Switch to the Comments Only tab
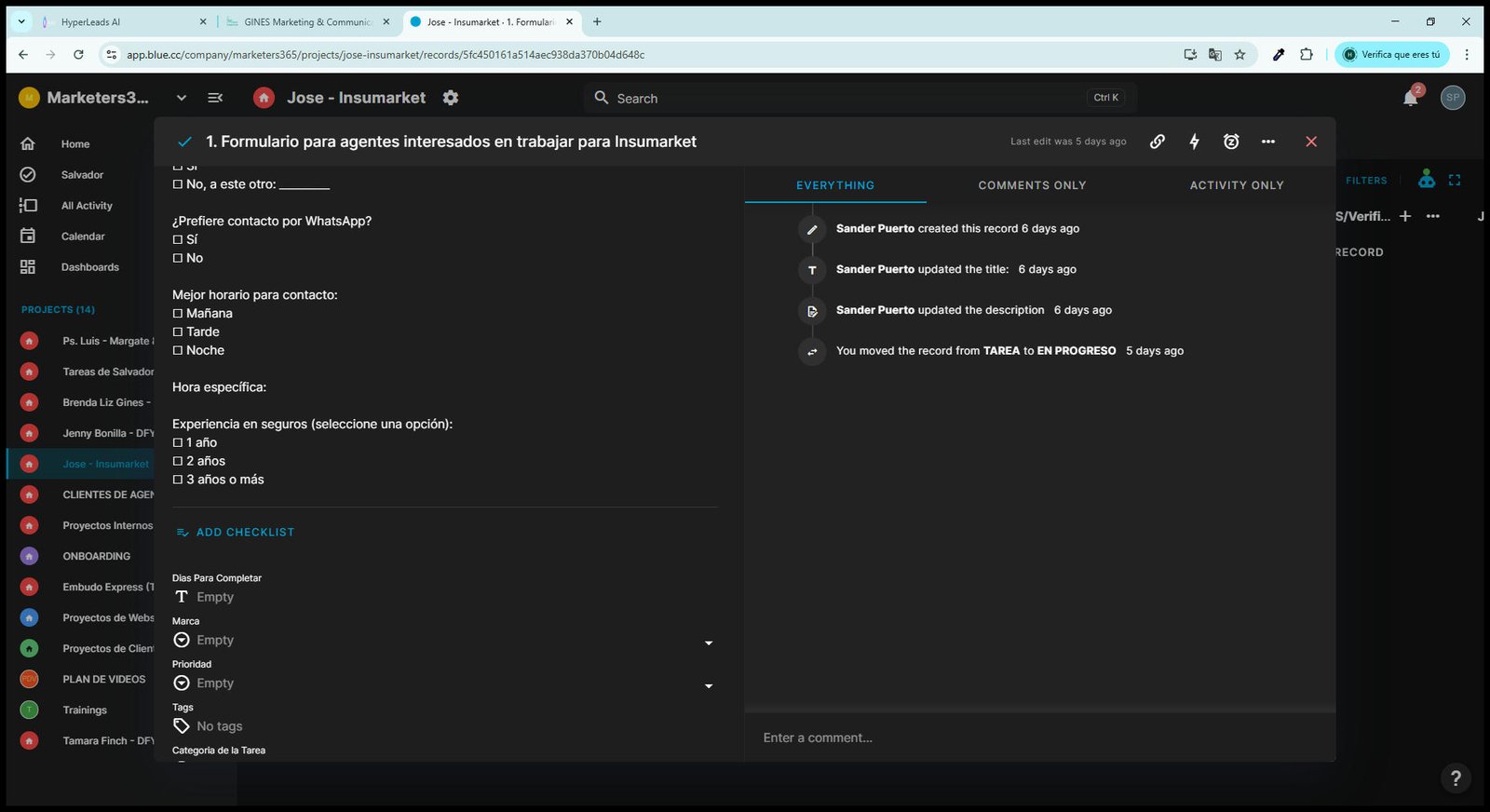 click(1032, 185)
